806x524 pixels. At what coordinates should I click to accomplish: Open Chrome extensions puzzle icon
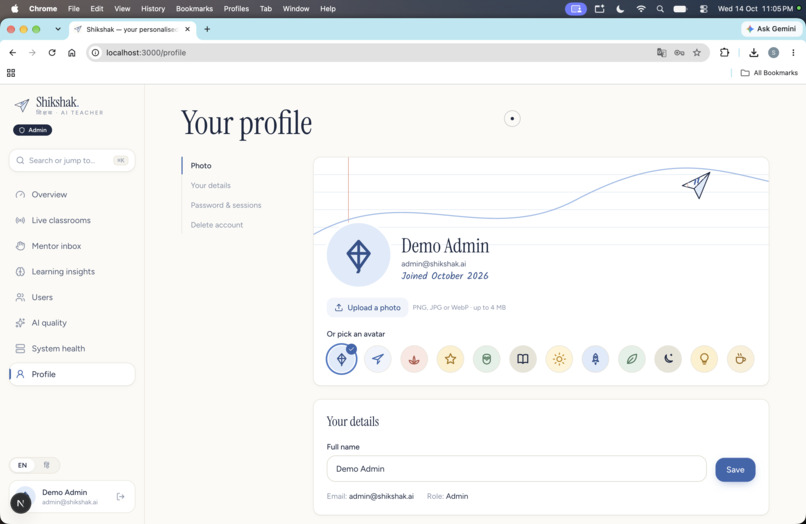click(x=724, y=52)
